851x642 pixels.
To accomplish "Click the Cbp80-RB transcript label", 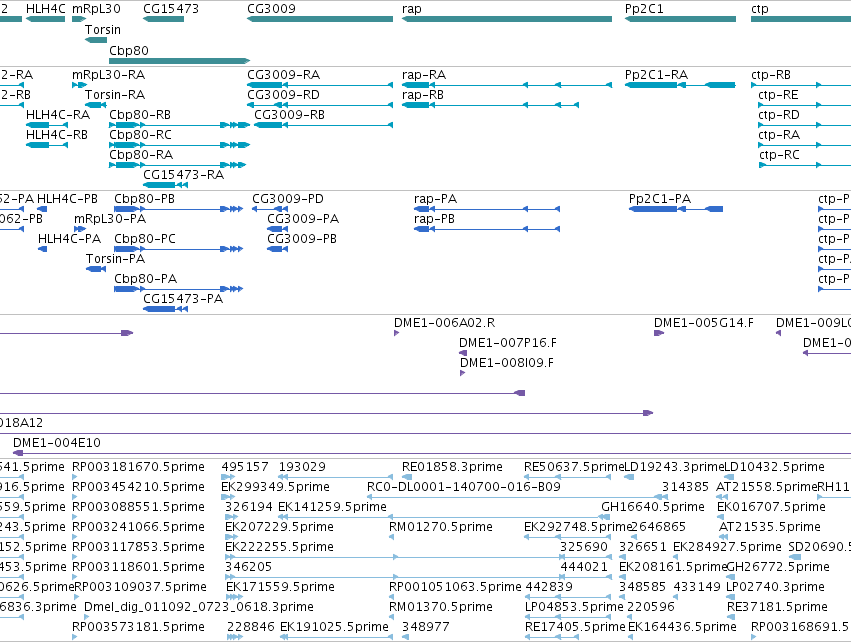I will (x=140, y=115).
